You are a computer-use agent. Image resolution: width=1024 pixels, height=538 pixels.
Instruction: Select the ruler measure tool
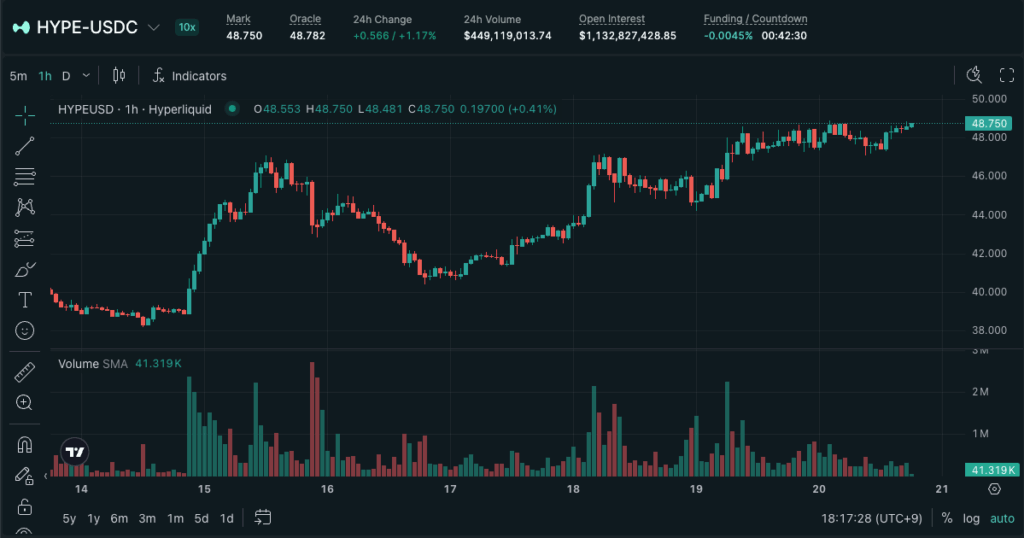click(x=25, y=372)
